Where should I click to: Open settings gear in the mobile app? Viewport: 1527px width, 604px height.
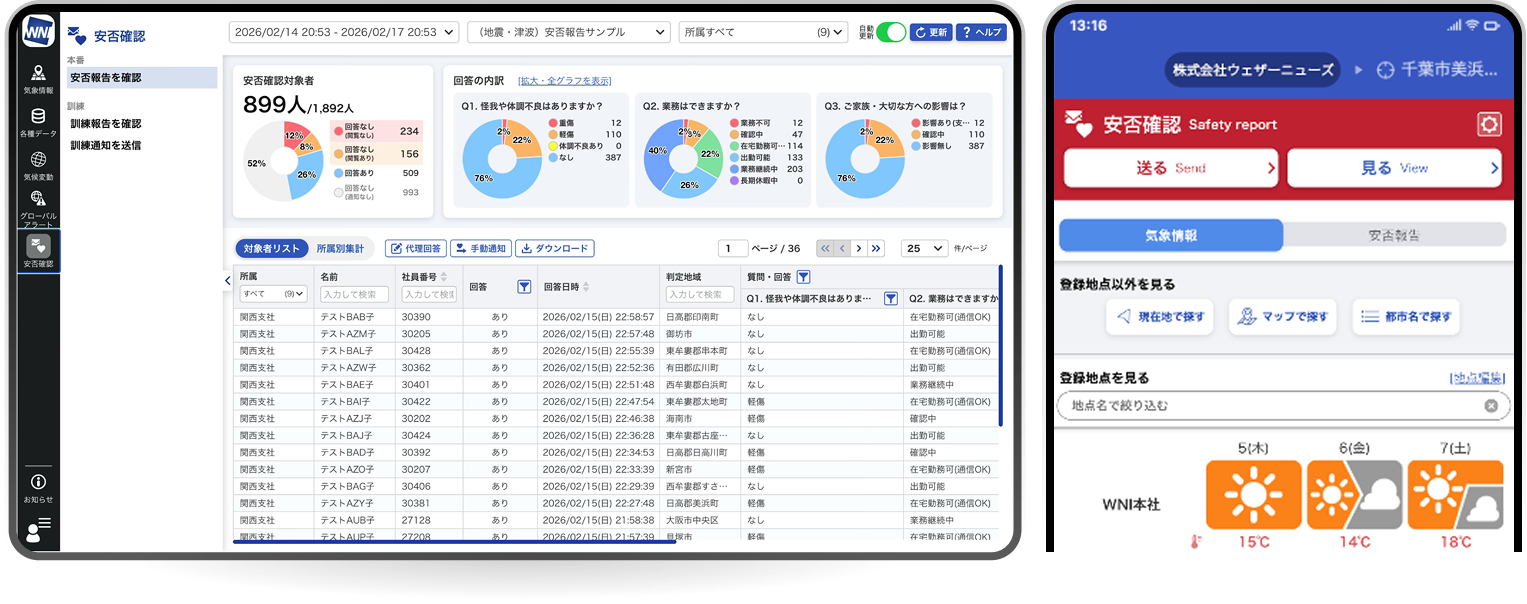coord(1489,124)
